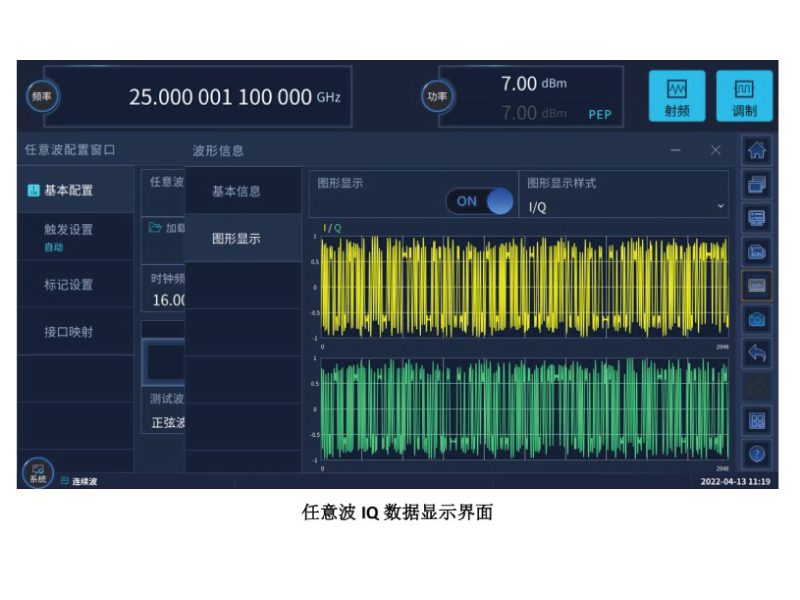Open 触发设置 trigger settings
Image resolution: width=800 pixels, height=600 pixels.
point(68,236)
